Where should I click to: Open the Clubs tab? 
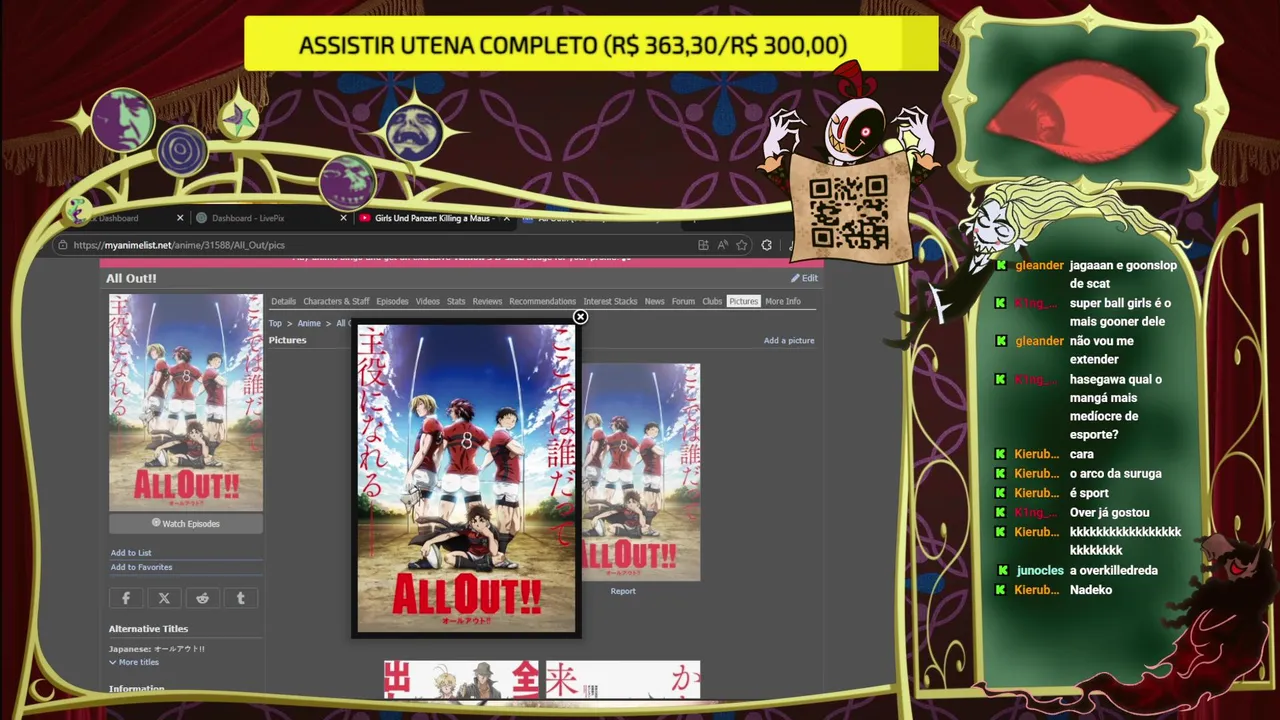click(712, 301)
